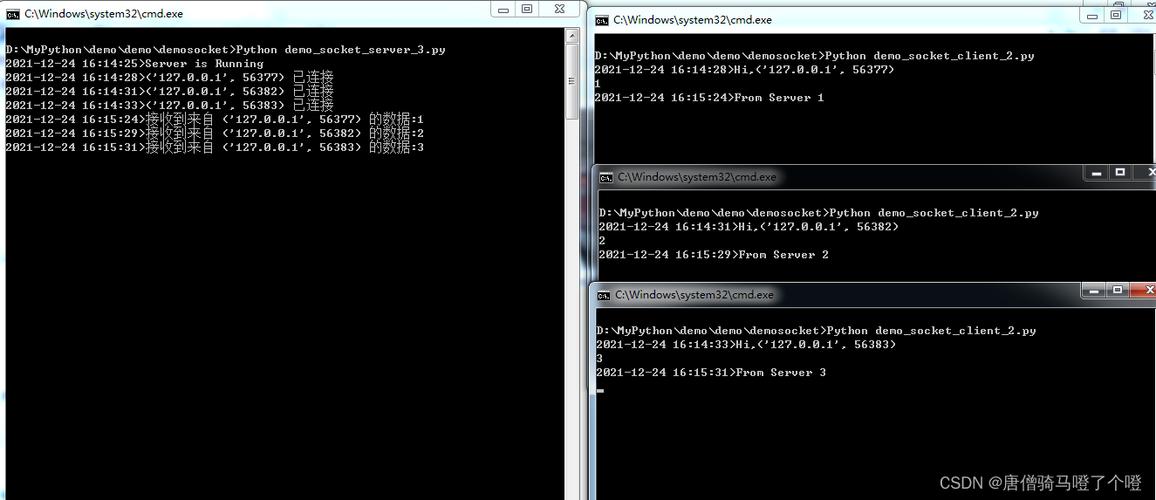Minimize the server cmd window

click(504, 10)
